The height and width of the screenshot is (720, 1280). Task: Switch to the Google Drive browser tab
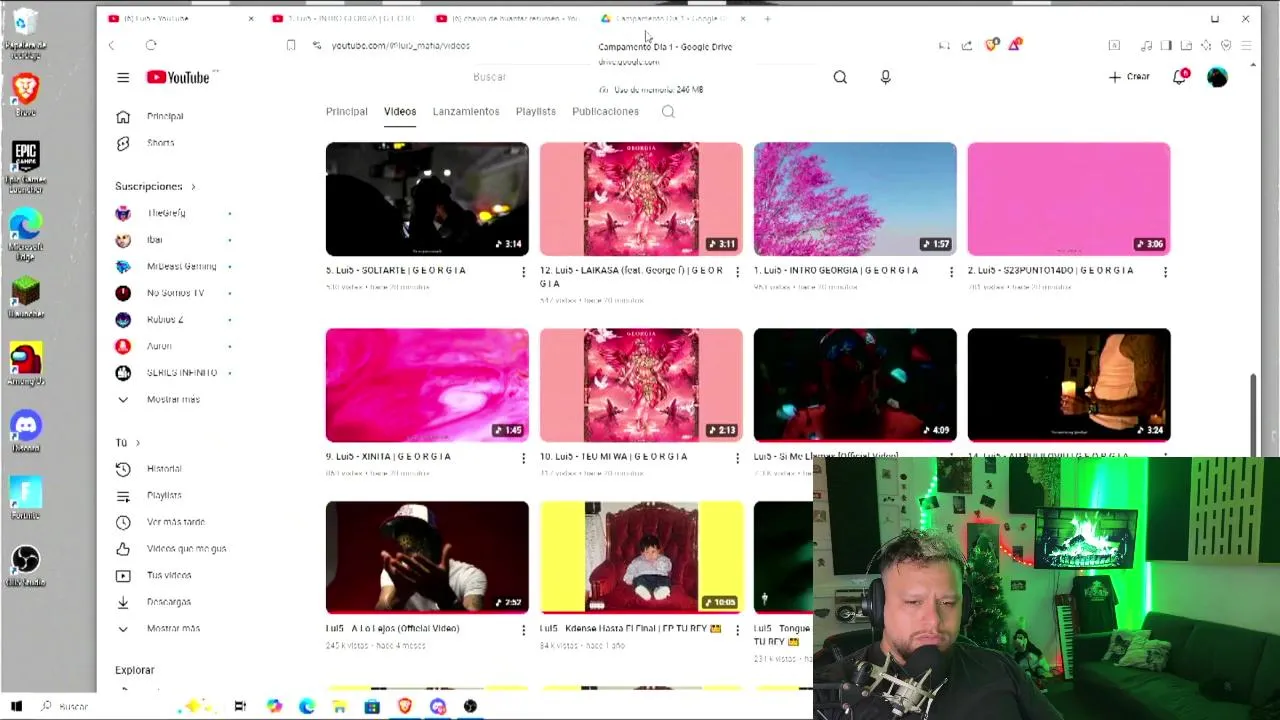pos(672,18)
